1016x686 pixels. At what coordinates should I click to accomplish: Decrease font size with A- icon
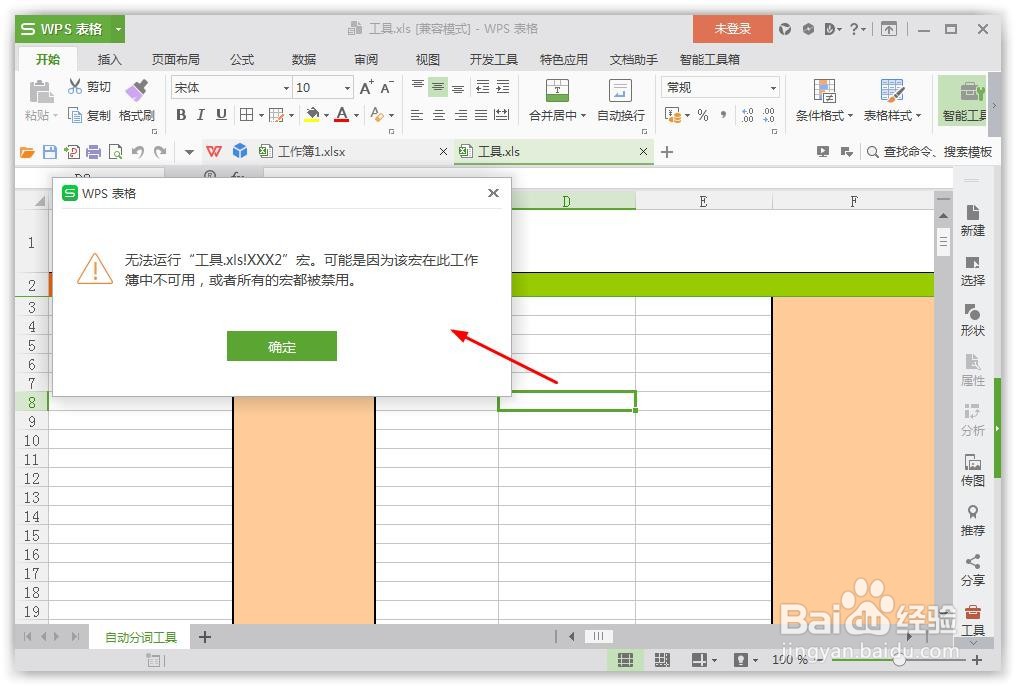[387, 87]
